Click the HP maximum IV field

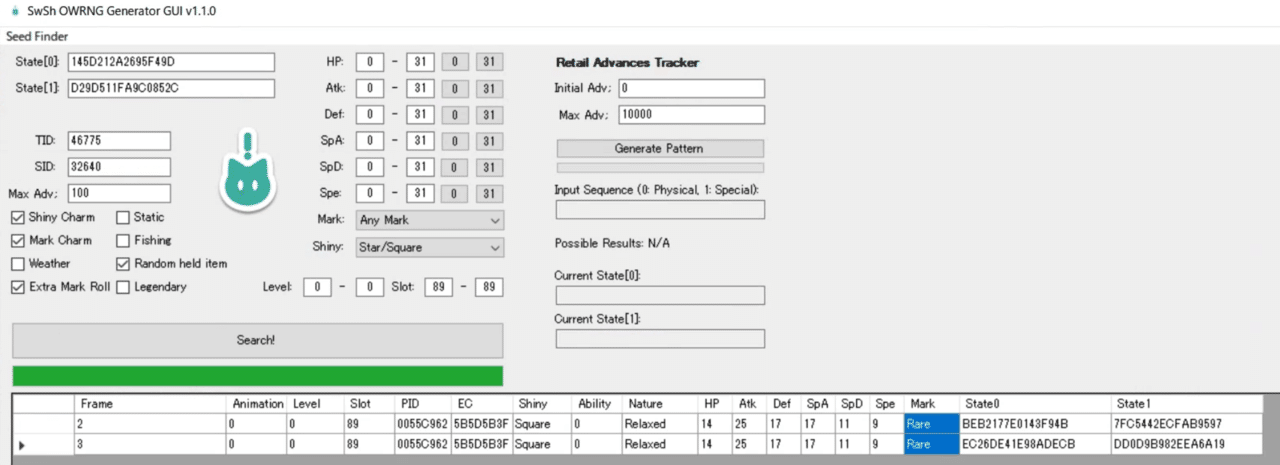pos(421,62)
